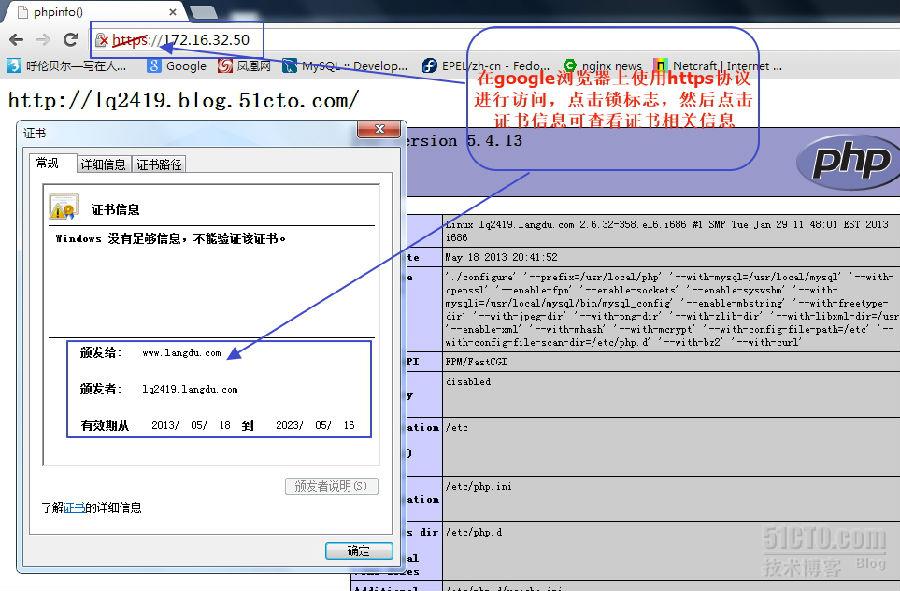Close the 证书 dialog with red X
The image size is (900, 591).
point(379,129)
